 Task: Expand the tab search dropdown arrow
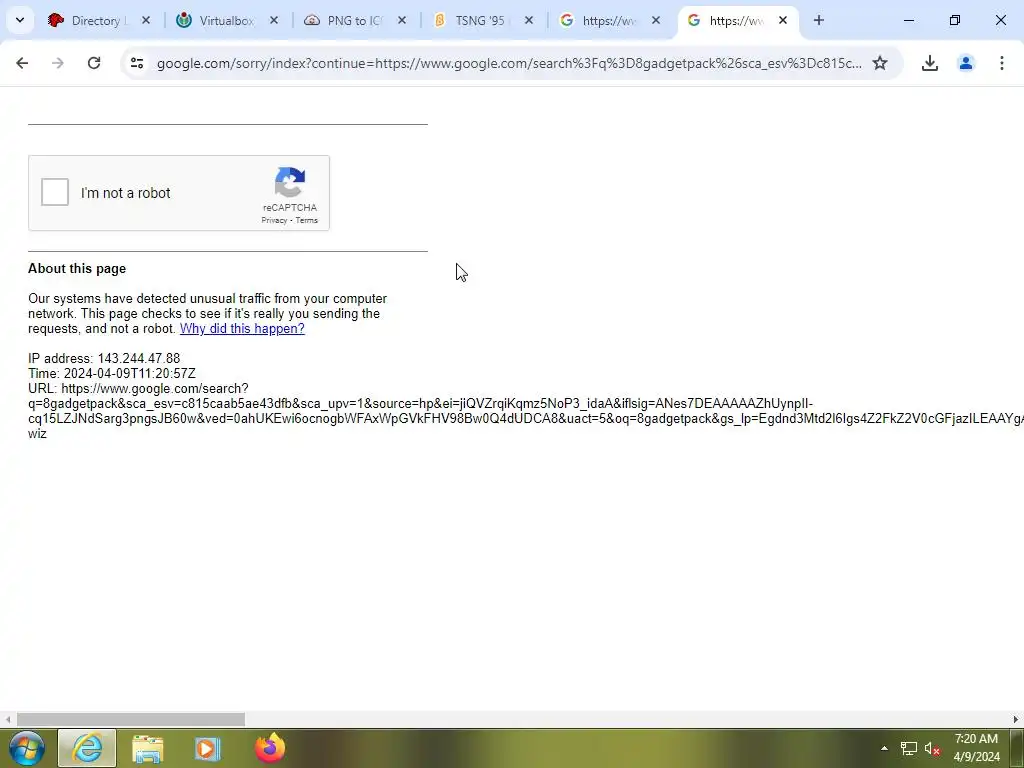(x=20, y=20)
